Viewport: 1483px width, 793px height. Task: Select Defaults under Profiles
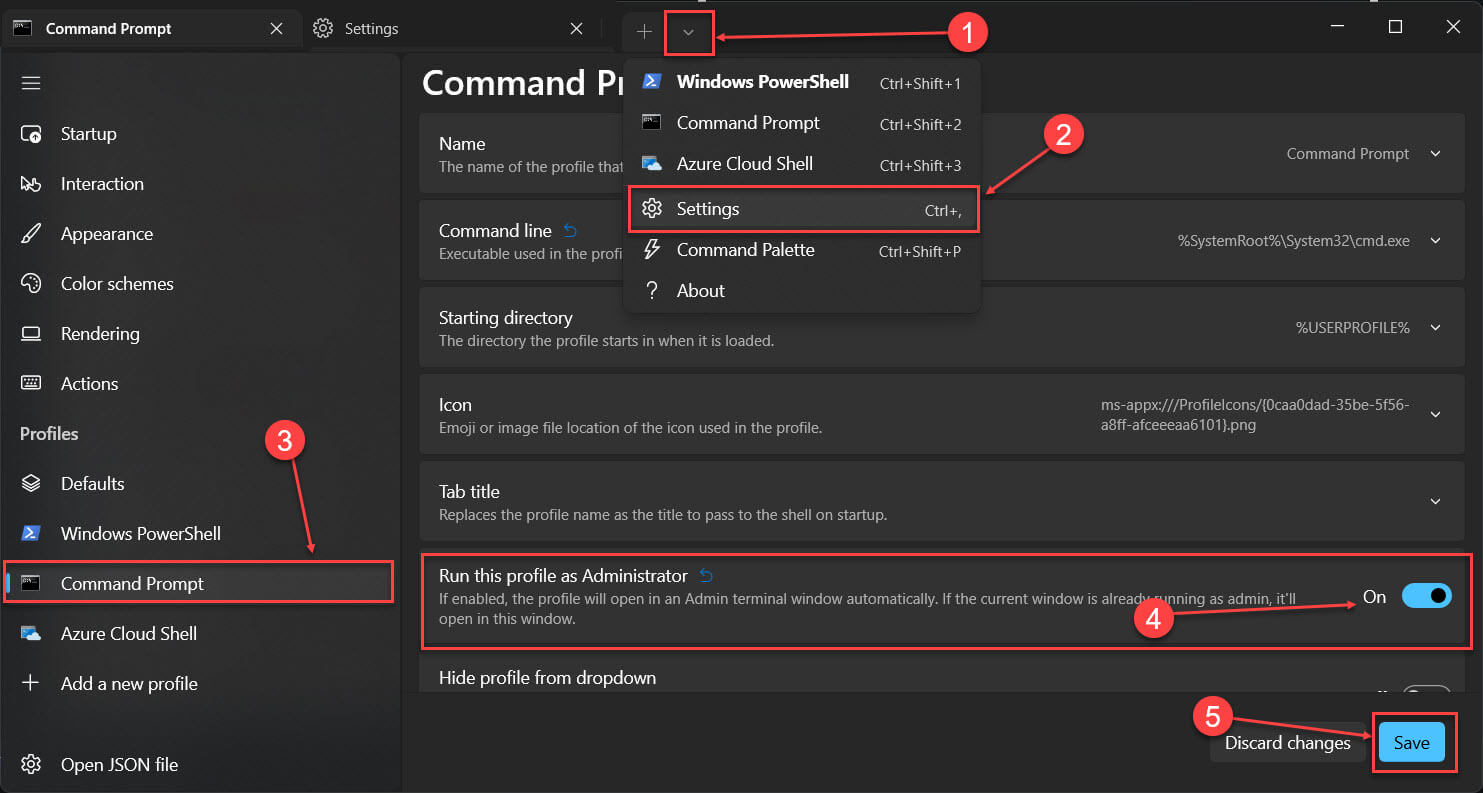coord(200,484)
